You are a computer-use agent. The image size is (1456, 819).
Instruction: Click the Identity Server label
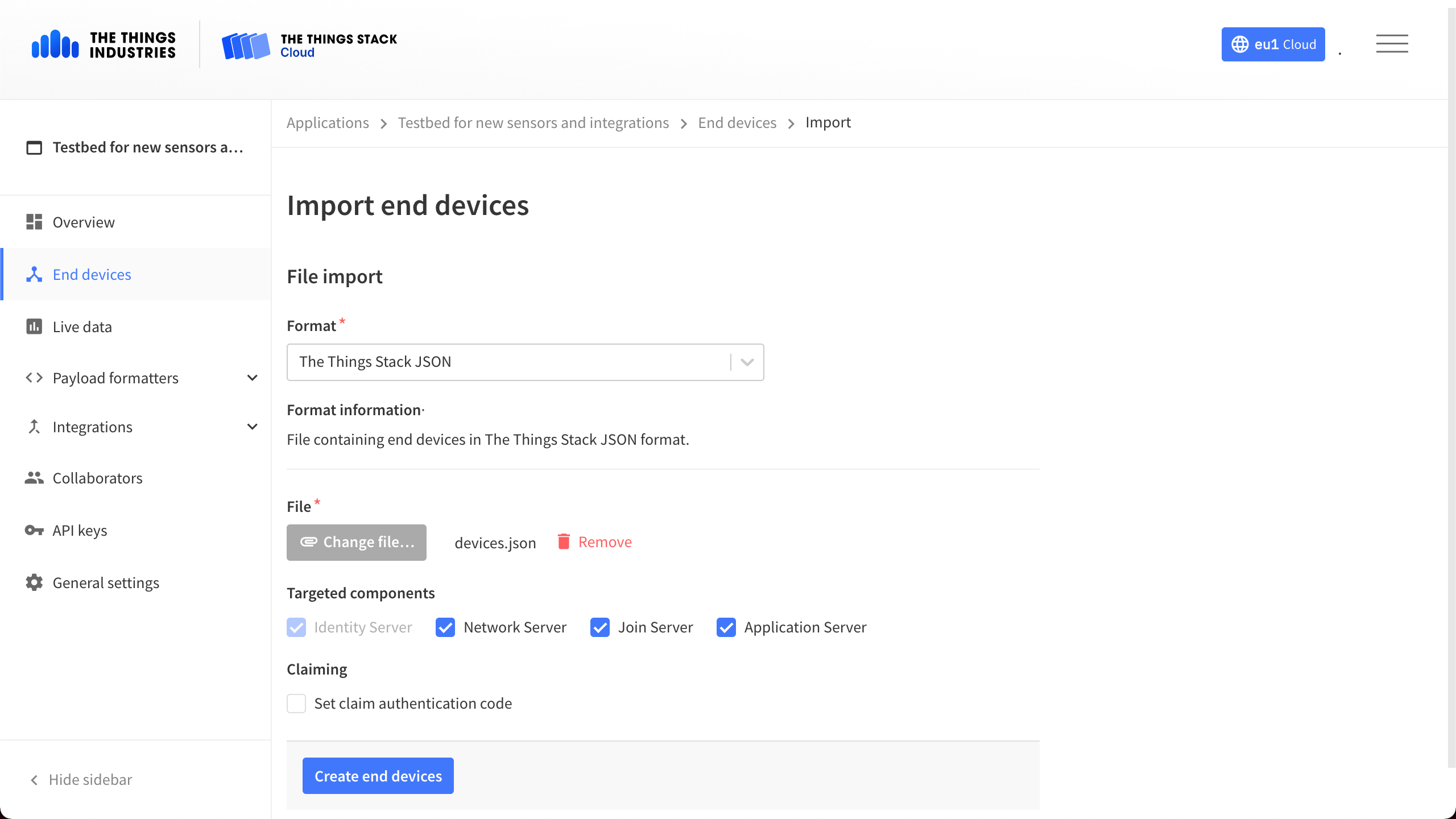pos(363,627)
